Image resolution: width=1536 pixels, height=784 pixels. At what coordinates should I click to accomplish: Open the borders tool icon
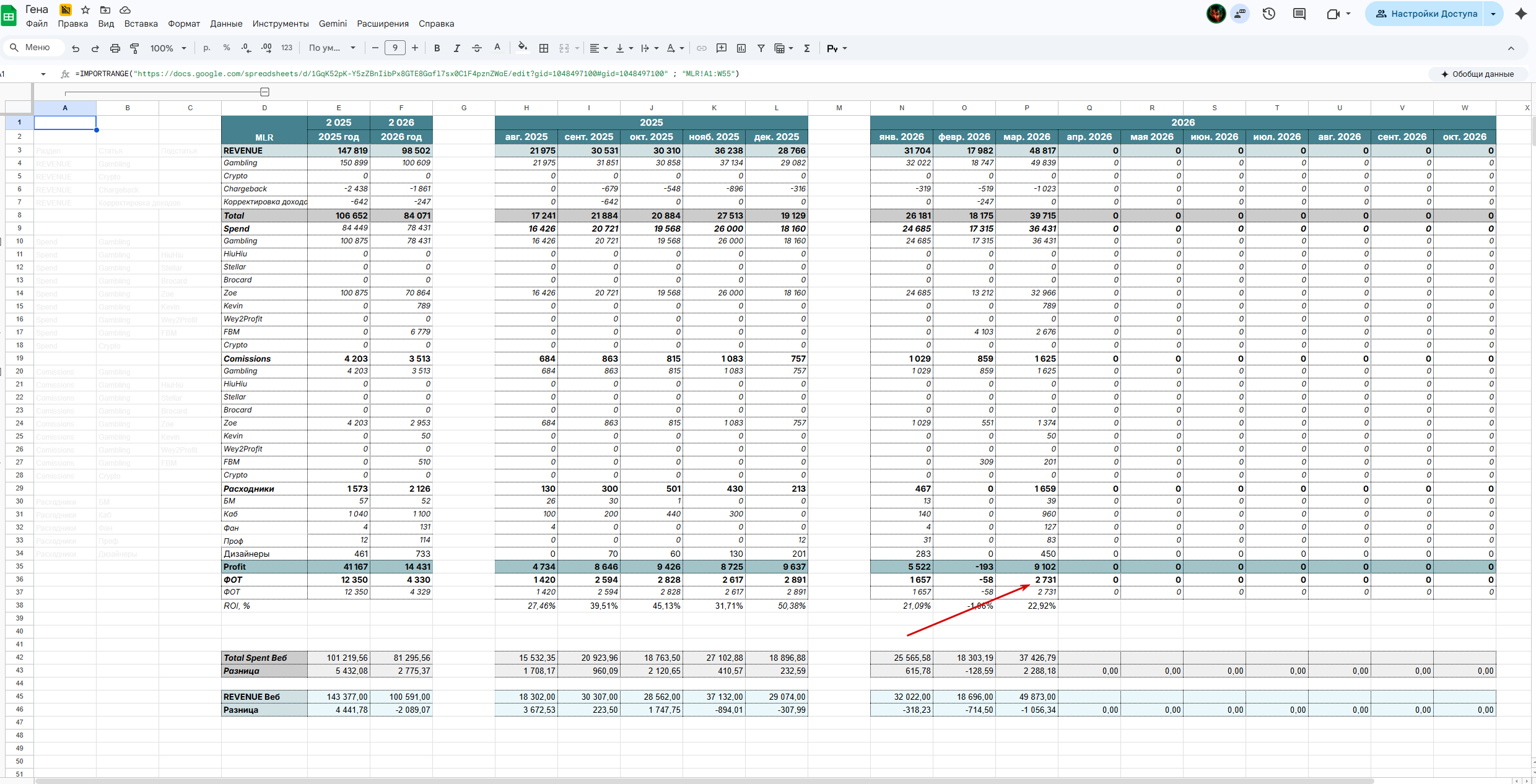[543, 48]
